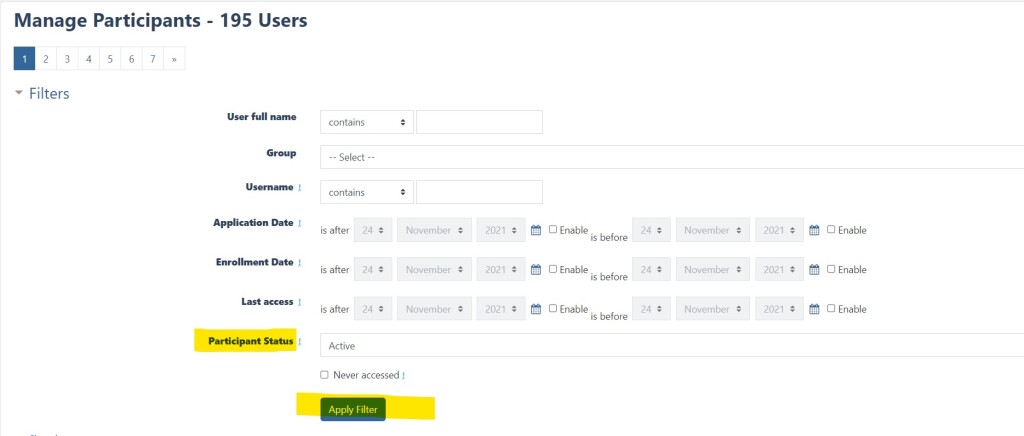Click help icon next to Username

pyautogui.click(x=300, y=188)
